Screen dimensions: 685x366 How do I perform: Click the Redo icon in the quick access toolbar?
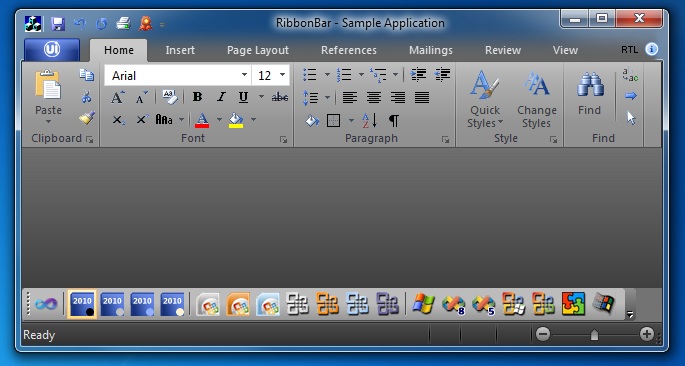coord(101,23)
